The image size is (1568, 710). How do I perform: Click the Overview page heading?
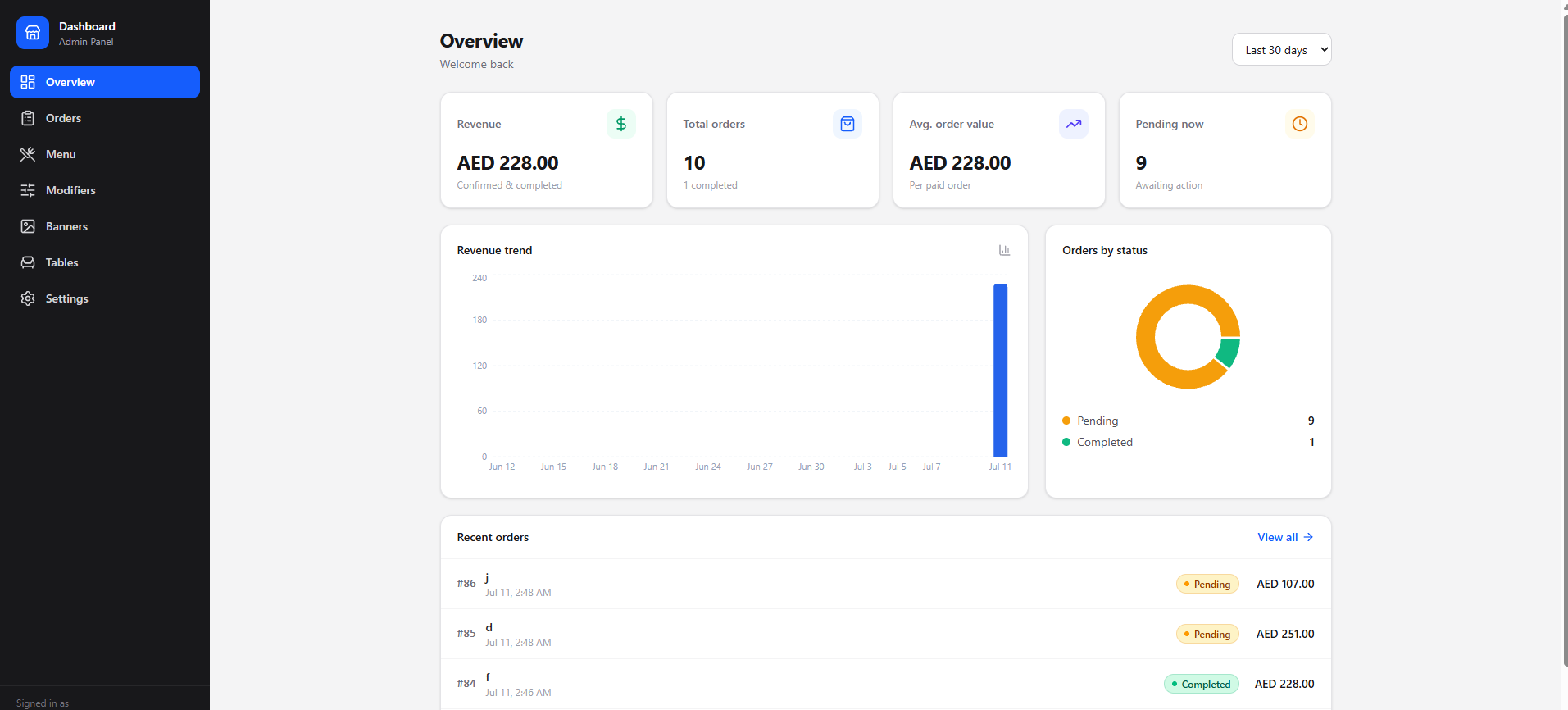(x=481, y=41)
